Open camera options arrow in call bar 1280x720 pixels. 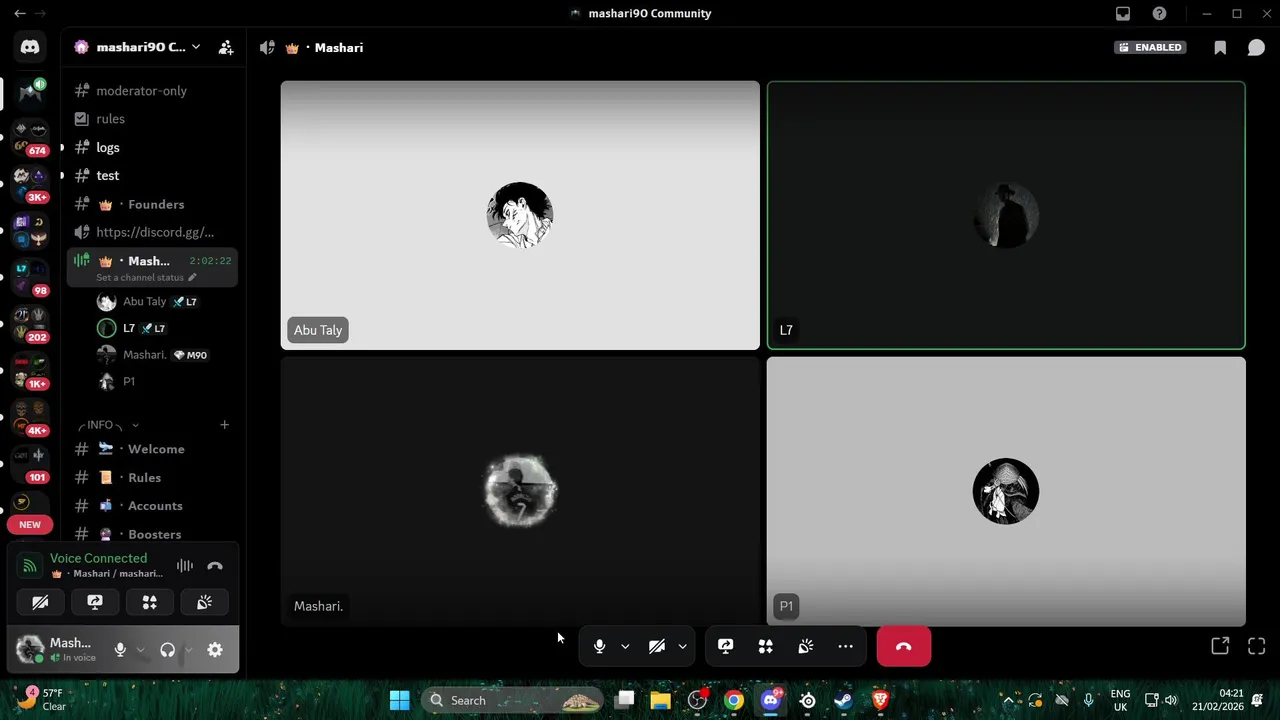pyautogui.click(x=682, y=647)
